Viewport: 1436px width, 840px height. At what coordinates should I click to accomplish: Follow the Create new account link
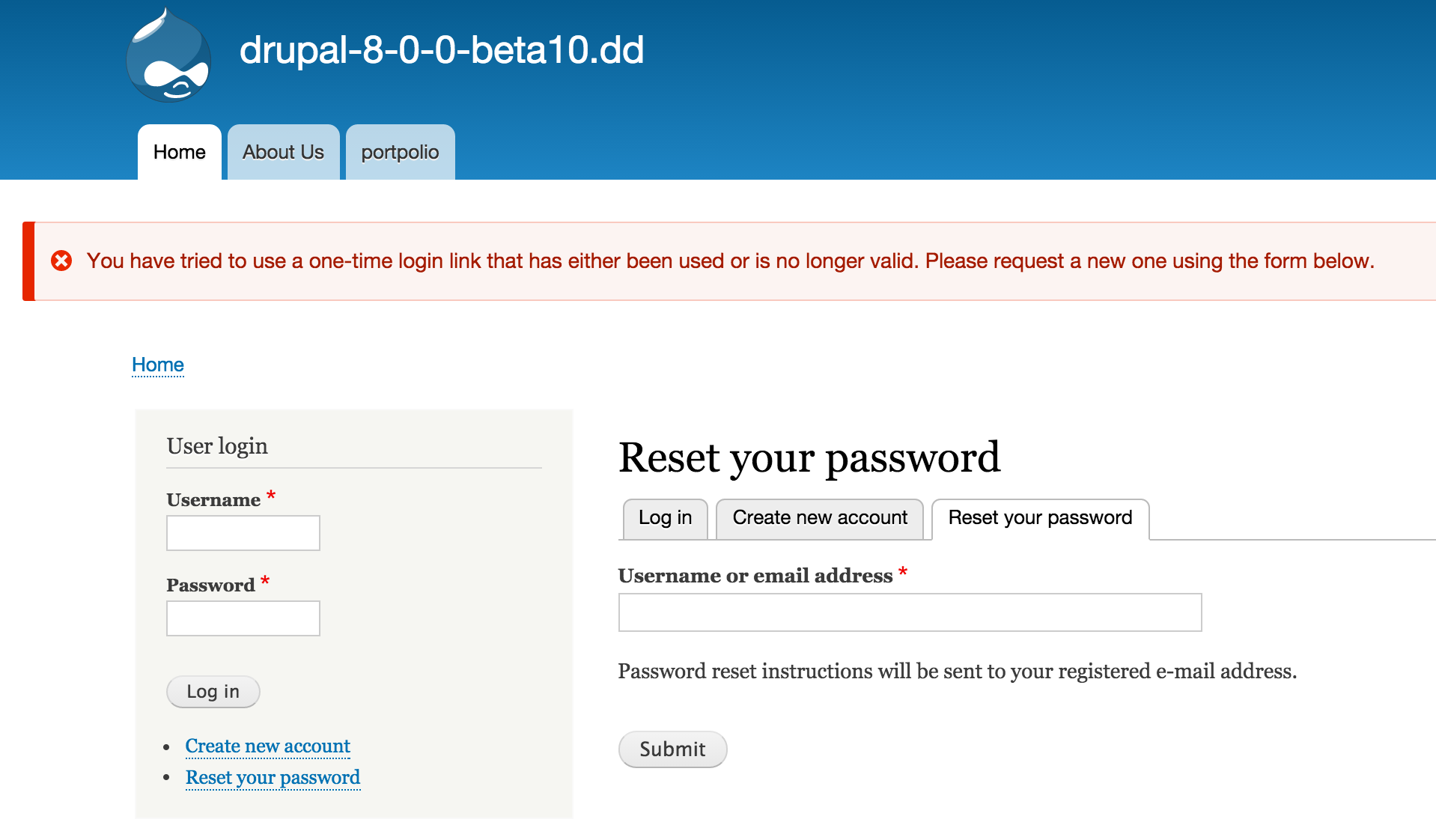coord(267,746)
